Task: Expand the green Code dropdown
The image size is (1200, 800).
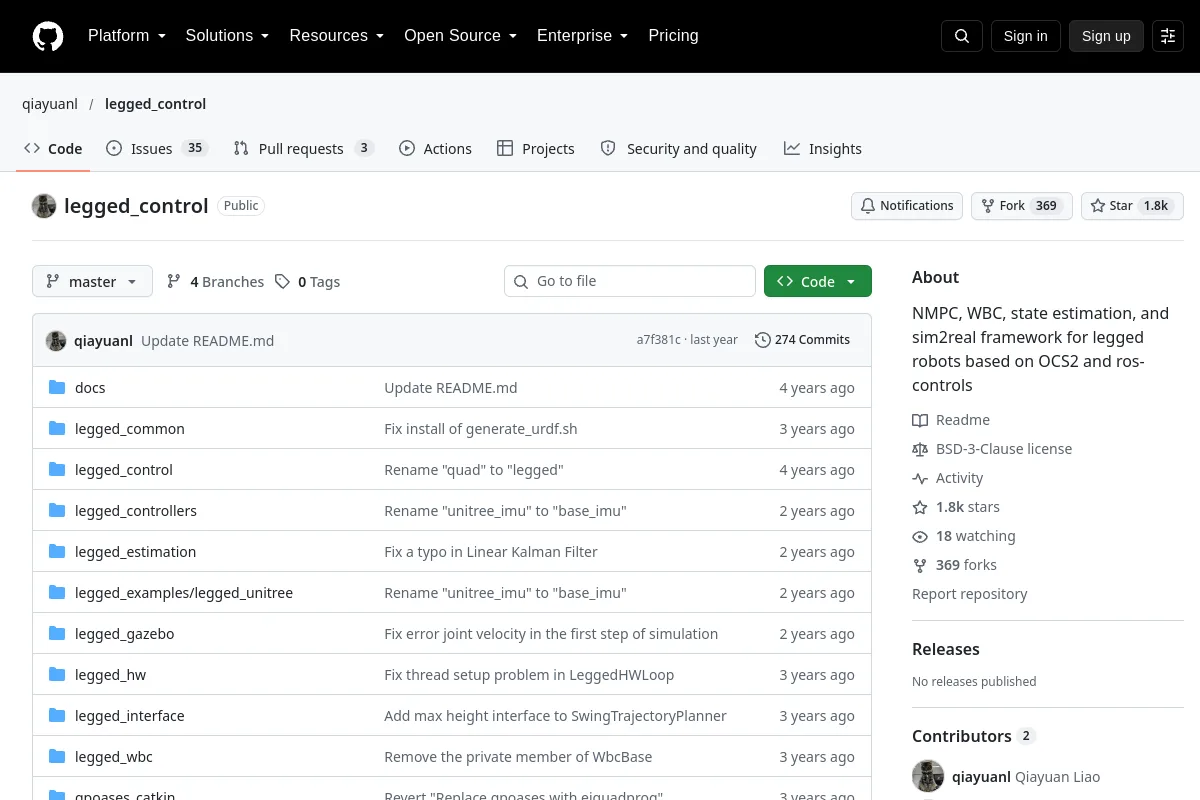Action: click(818, 282)
